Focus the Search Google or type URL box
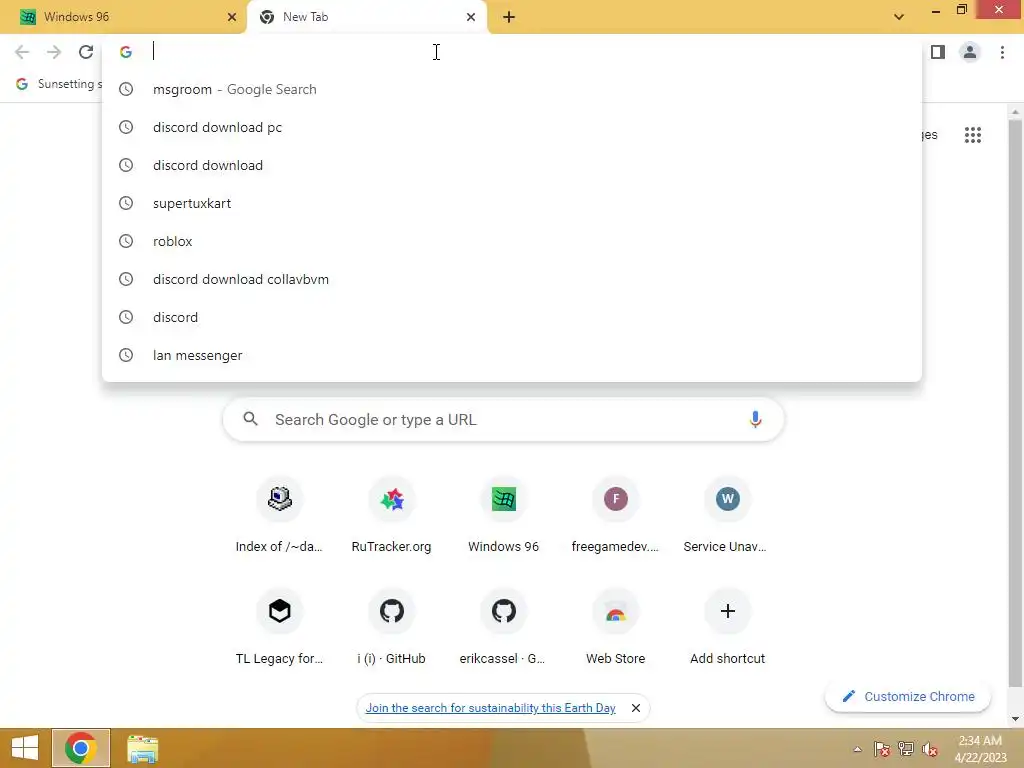1024x768 pixels. (x=504, y=419)
